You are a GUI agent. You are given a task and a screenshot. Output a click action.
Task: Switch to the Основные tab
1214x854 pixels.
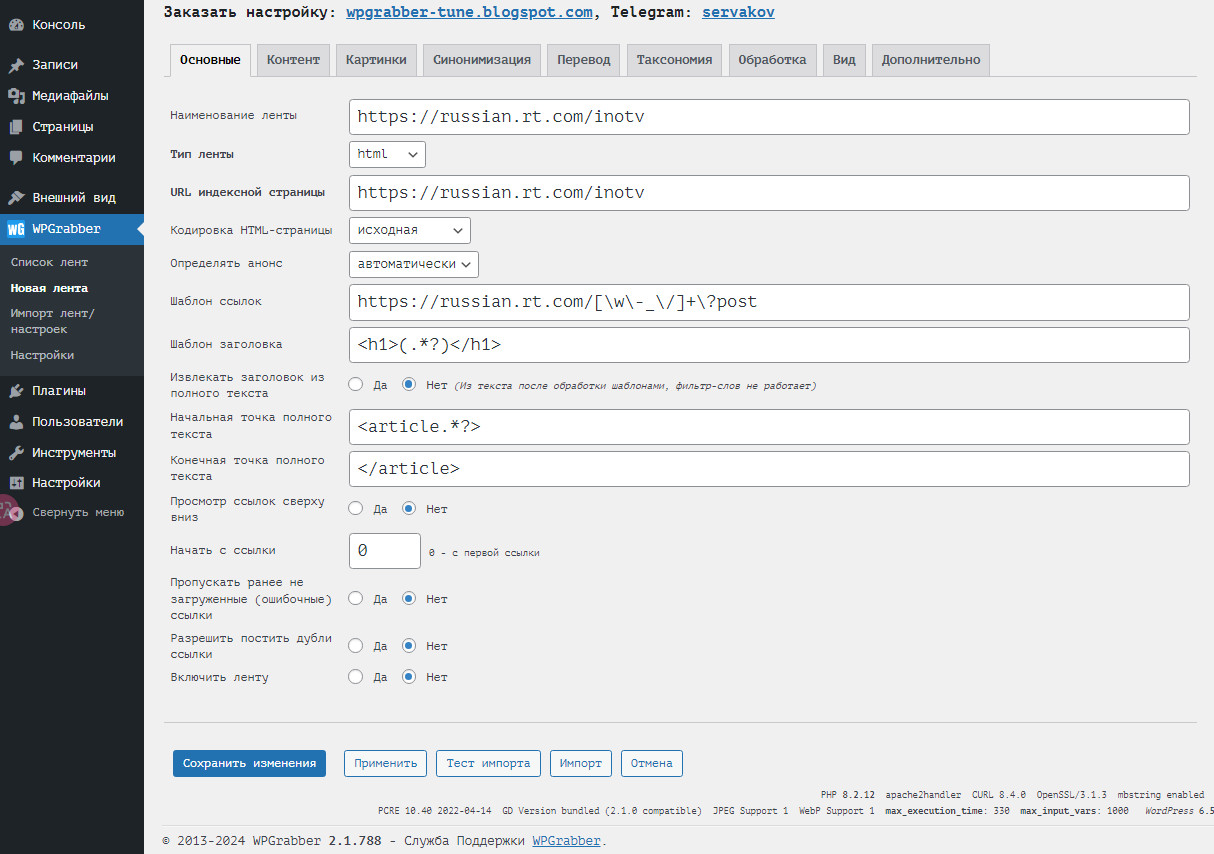click(210, 60)
